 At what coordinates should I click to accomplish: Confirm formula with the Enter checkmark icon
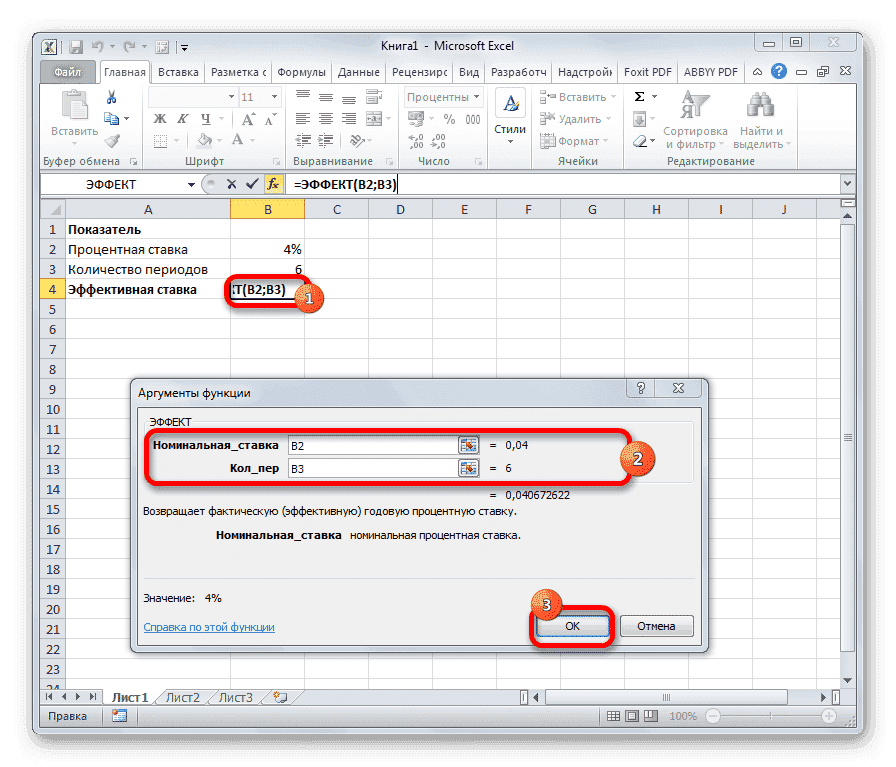point(251,184)
